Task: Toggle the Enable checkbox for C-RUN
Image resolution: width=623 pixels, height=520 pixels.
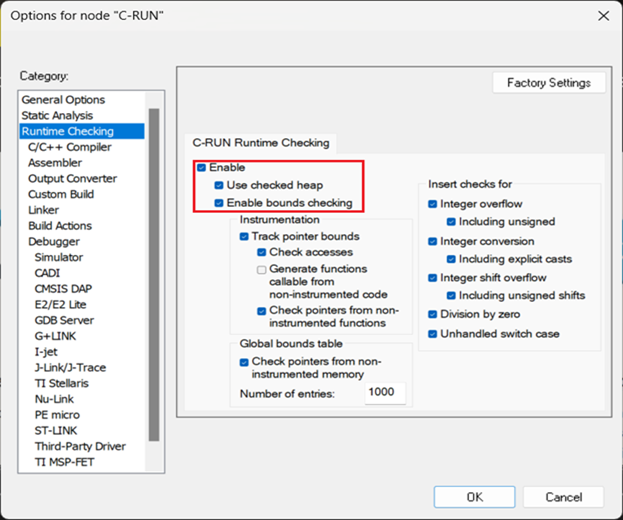Action: click(203, 168)
